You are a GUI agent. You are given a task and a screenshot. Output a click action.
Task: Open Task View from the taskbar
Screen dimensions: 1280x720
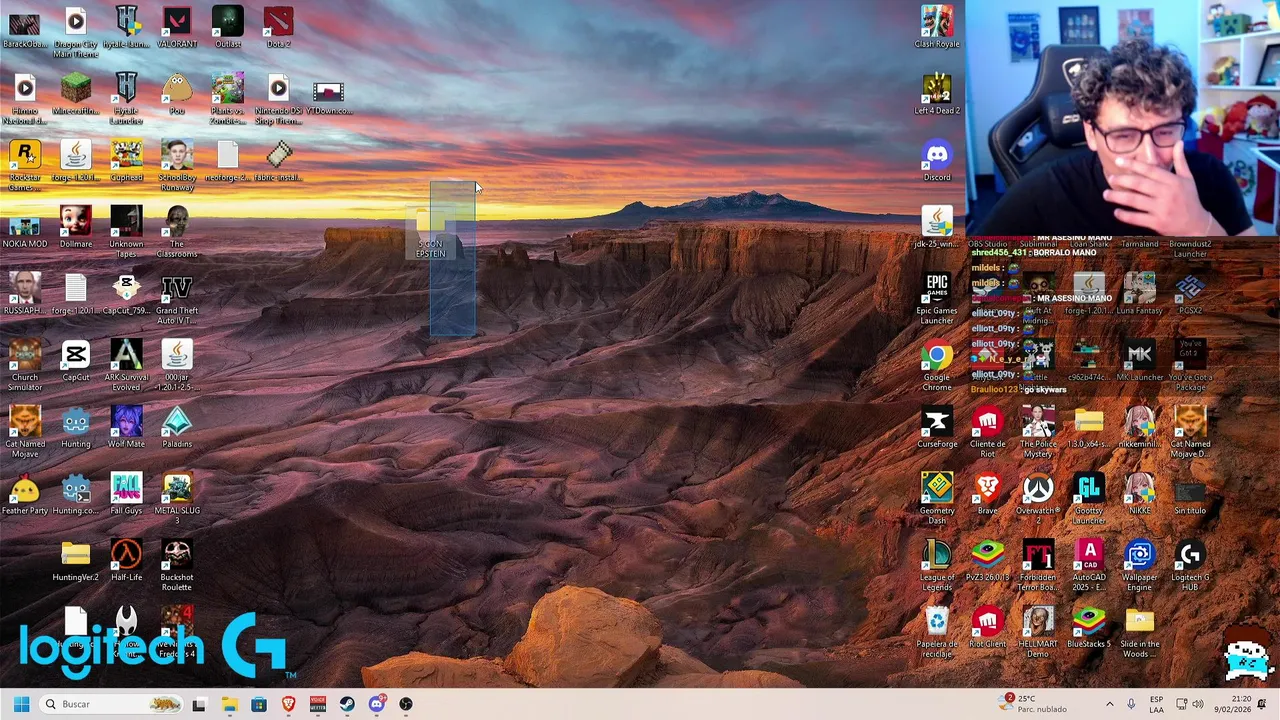199,704
